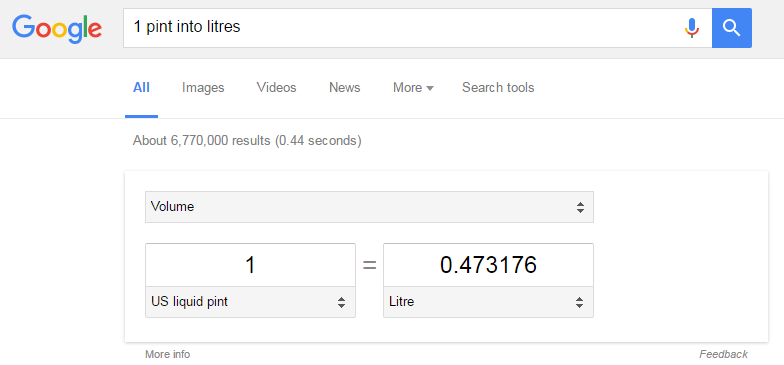Click the US liquid pint dropdown arrows

coord(341,302)
